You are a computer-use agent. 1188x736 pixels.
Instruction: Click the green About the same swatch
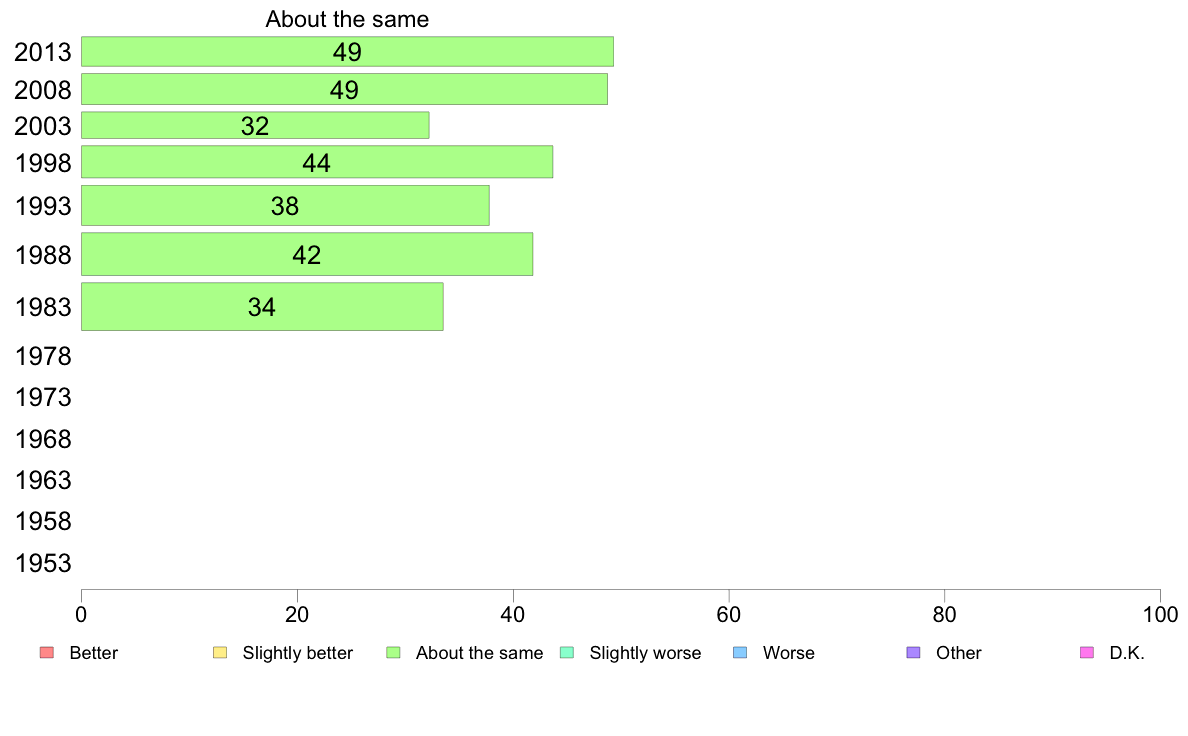pos(393,653)
